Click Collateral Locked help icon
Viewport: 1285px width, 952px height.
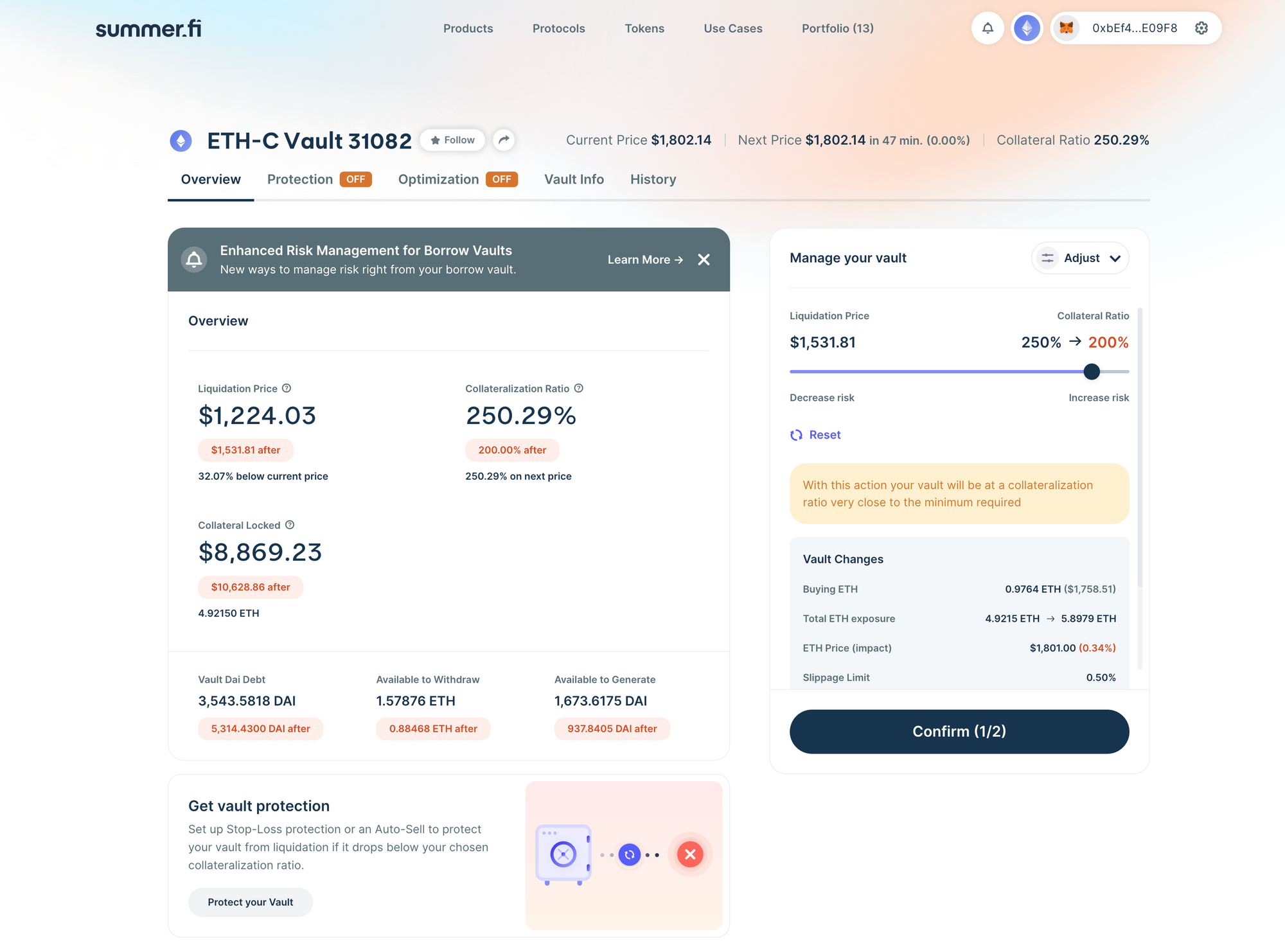pos(290,525)
